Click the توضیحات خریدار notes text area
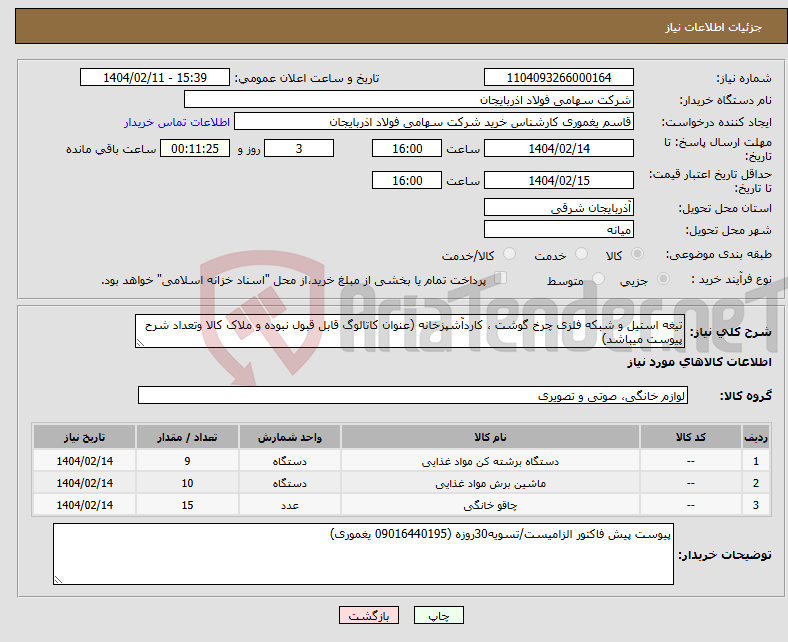788x642 pixels. (x=363, y=554)
